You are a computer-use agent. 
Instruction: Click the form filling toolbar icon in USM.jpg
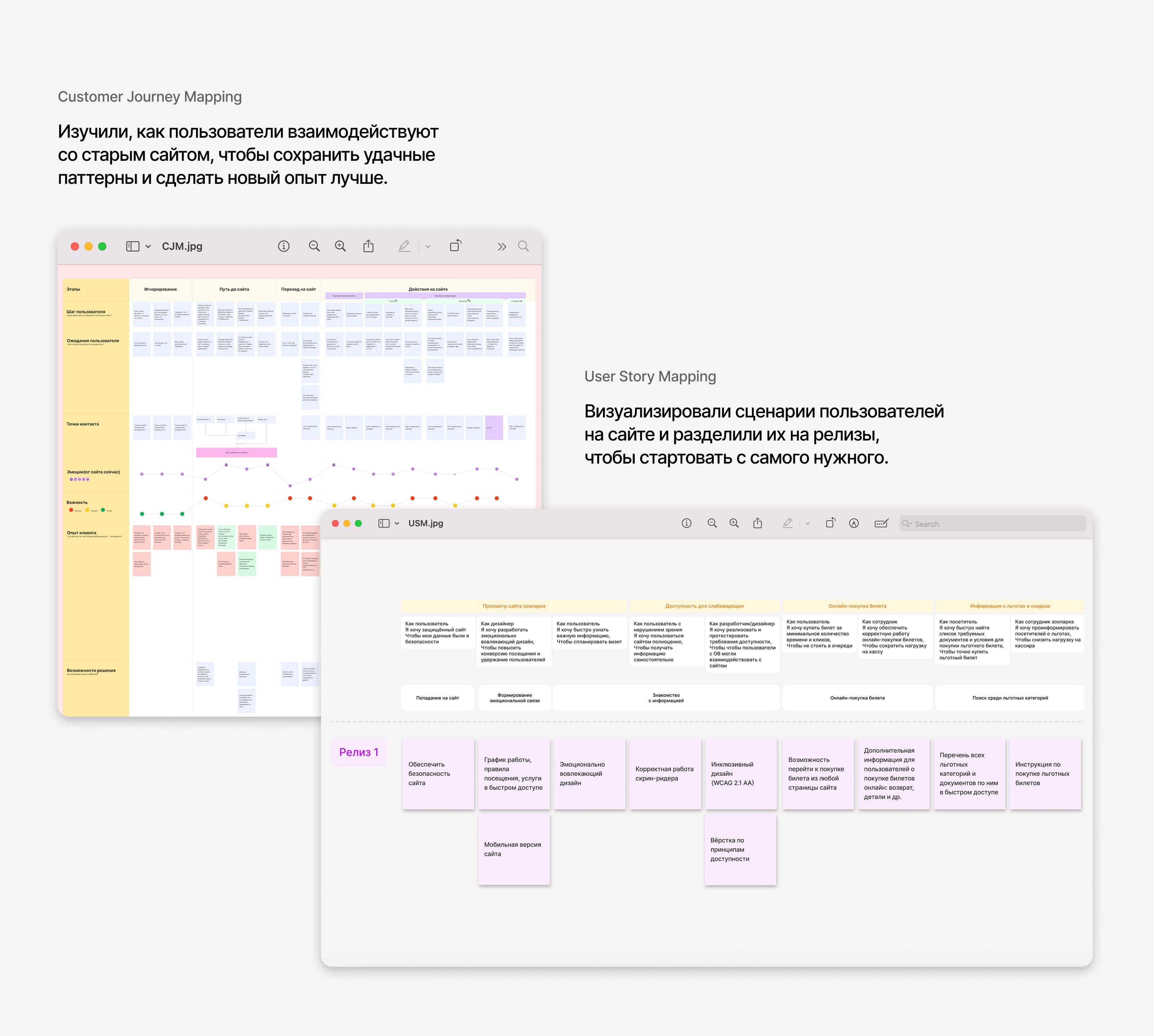881,523
